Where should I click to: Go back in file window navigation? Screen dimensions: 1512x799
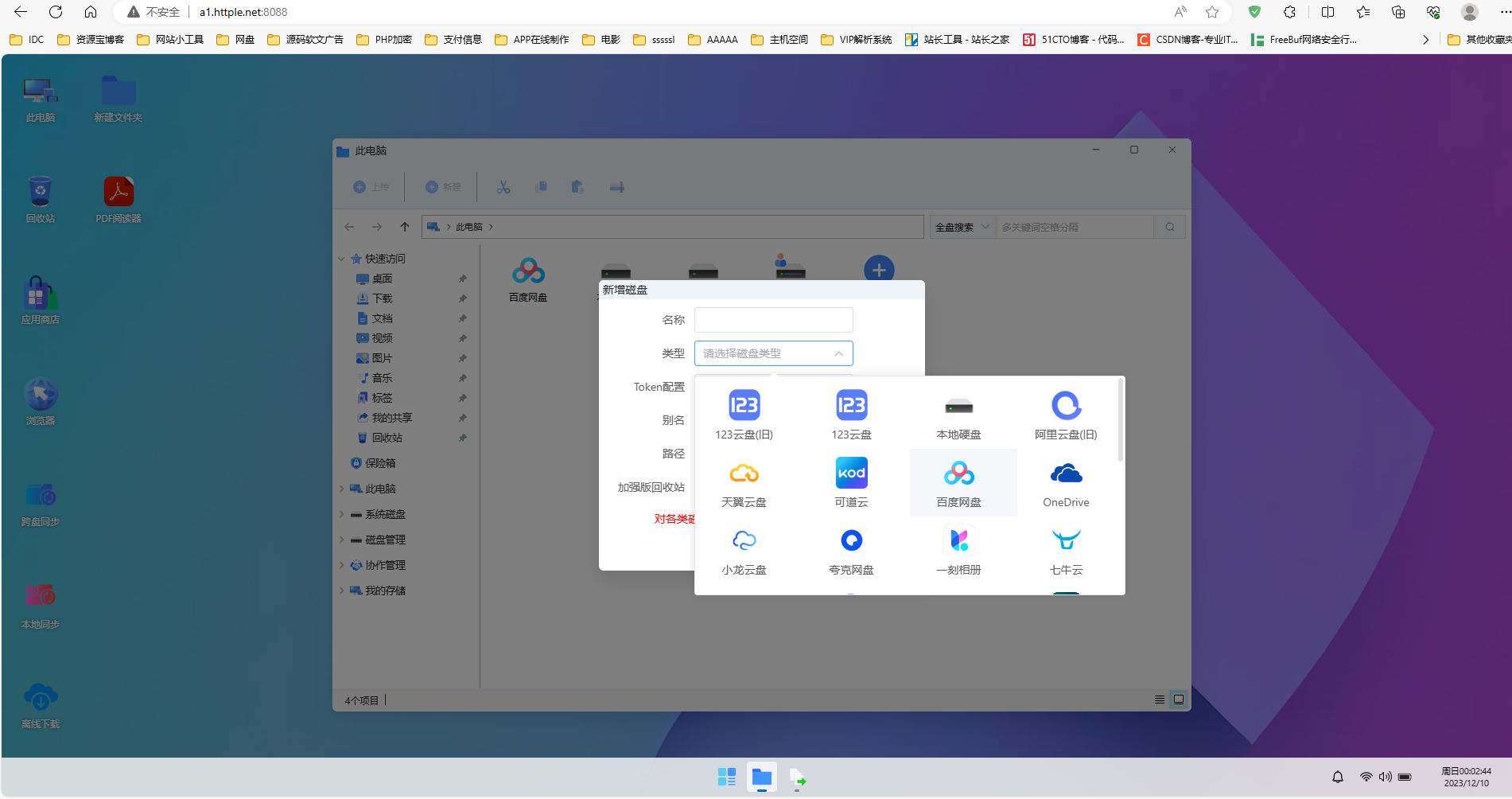(x=349, y=227)
